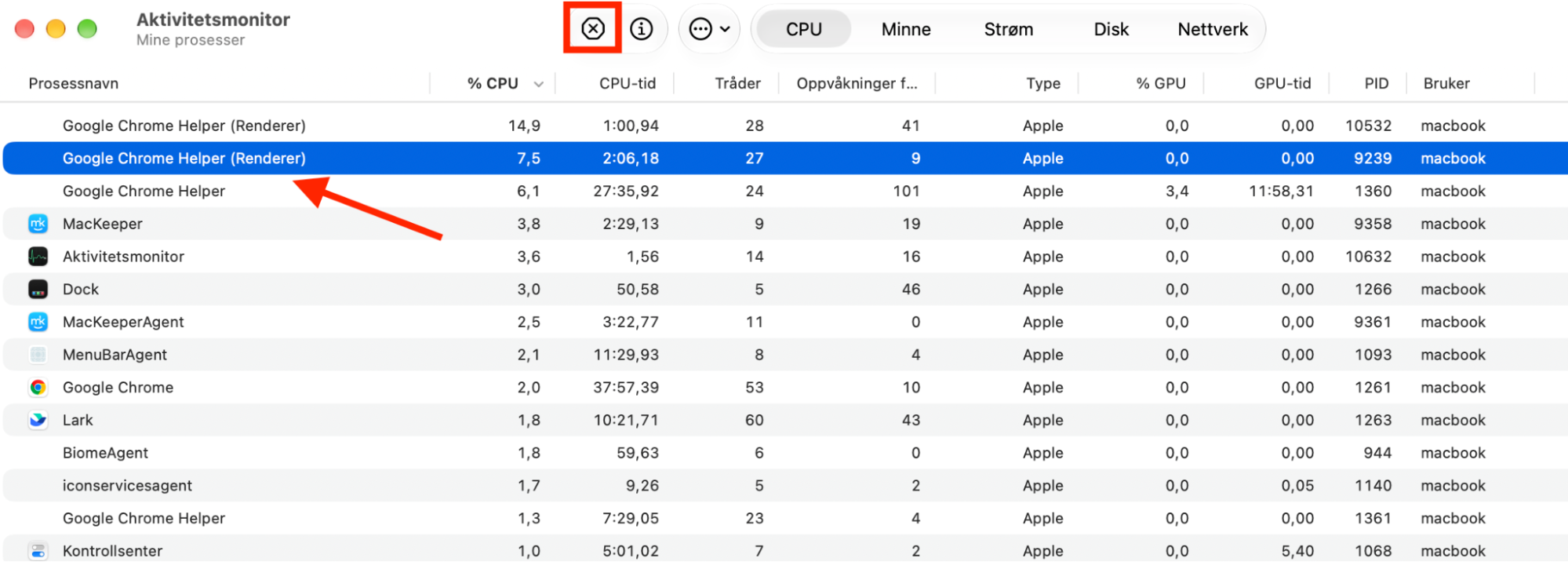The image size is (1568, 562).
Task: Switch to the Minne tab
Action: point(906,29)
